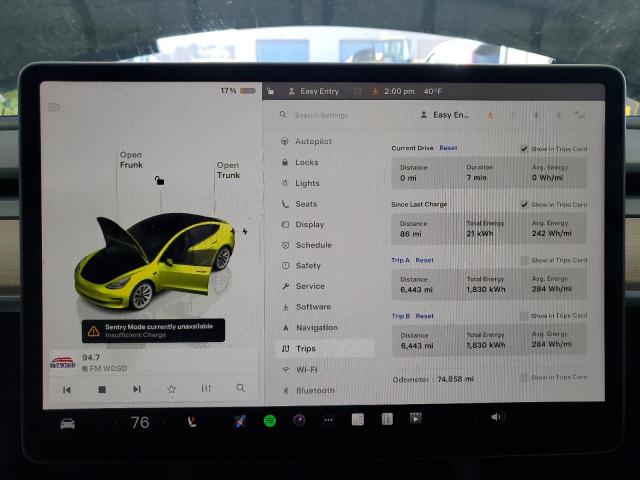This screenshot has width=640, height=480.
Task: Tap Open Trunk
Action: (x=228, y=170)
